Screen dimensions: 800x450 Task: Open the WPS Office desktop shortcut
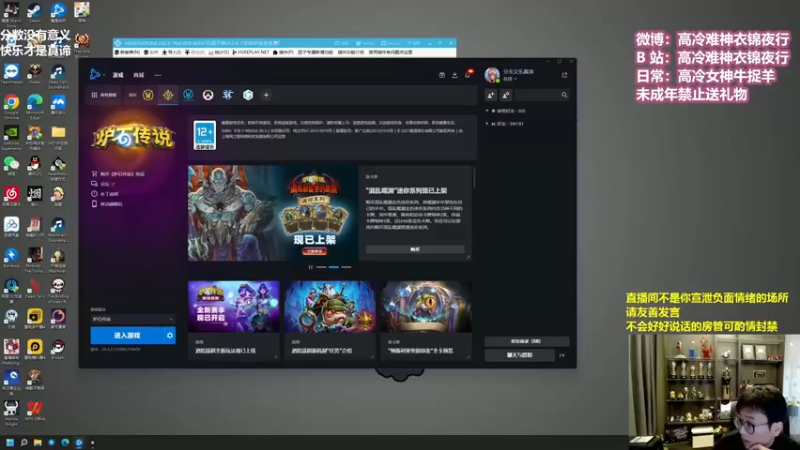point(35,411)
